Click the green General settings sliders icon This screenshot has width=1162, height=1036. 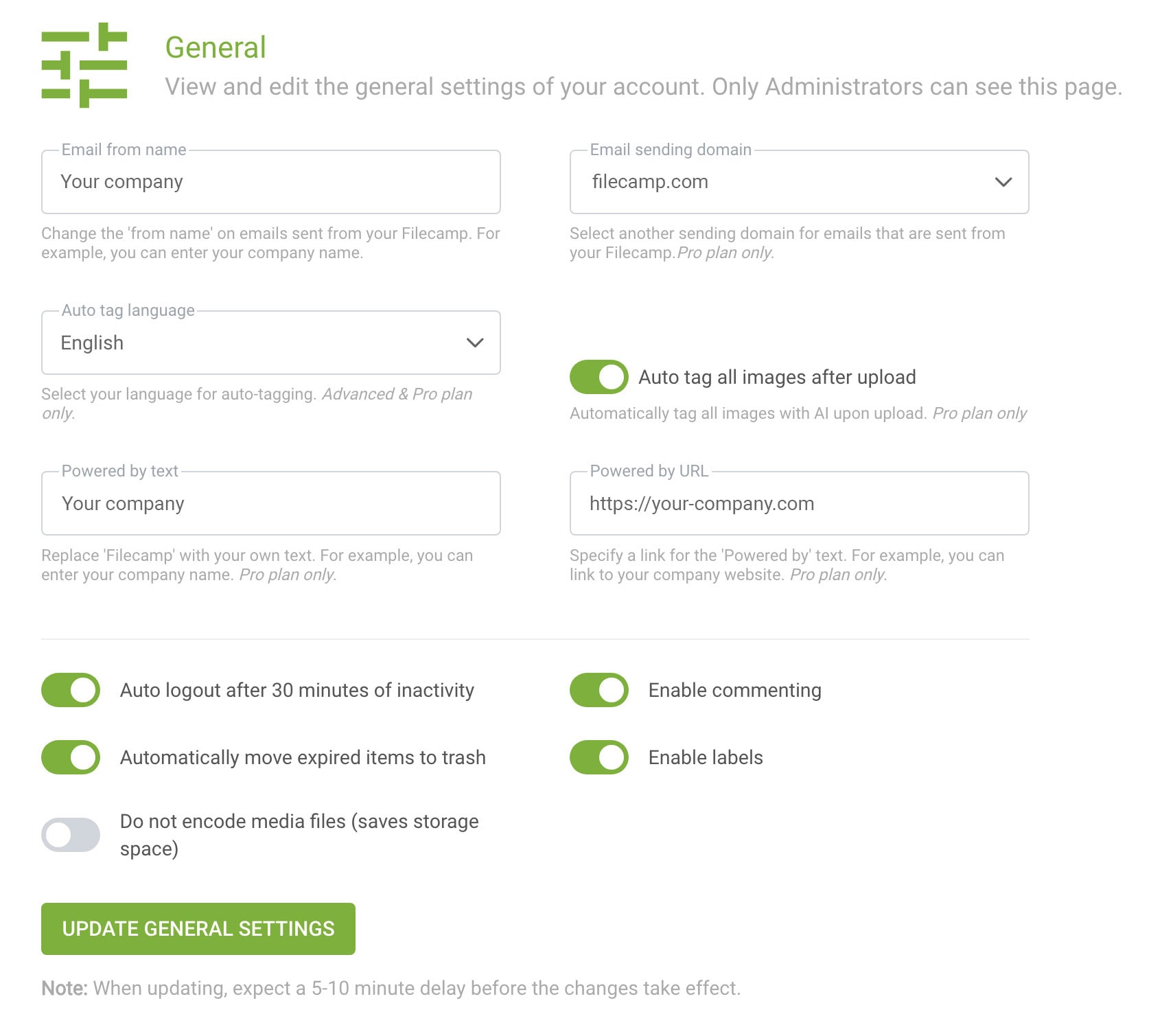click(84, 65)
